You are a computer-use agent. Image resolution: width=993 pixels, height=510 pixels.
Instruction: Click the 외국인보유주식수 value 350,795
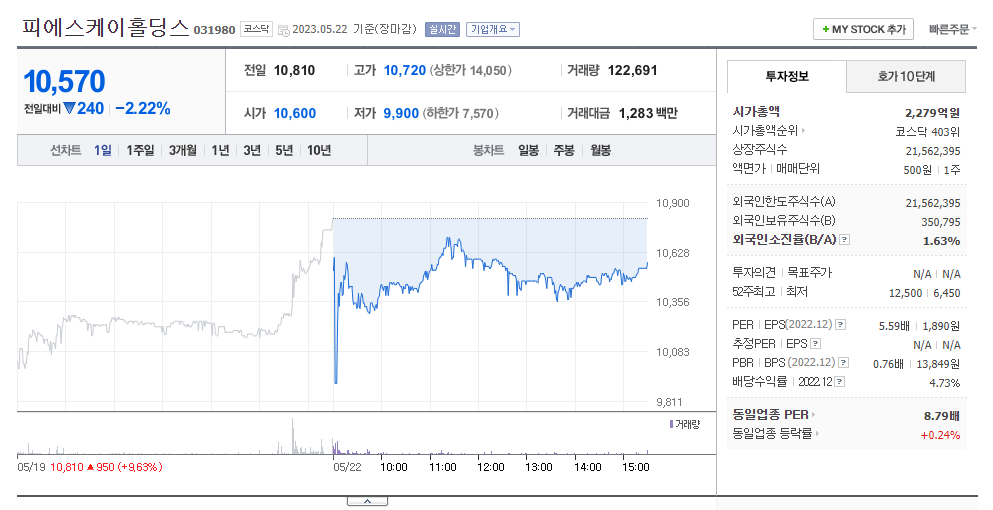tap(940, 222)
